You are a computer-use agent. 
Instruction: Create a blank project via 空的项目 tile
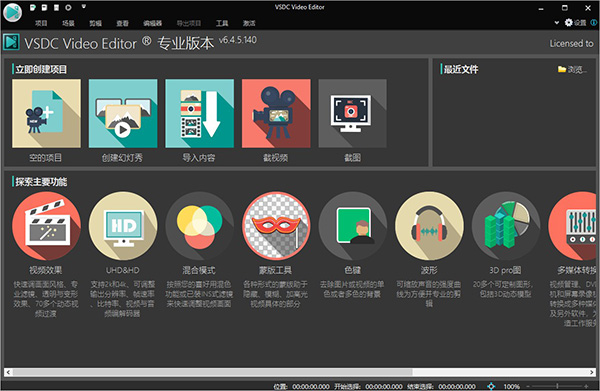(x=46, y=113)
